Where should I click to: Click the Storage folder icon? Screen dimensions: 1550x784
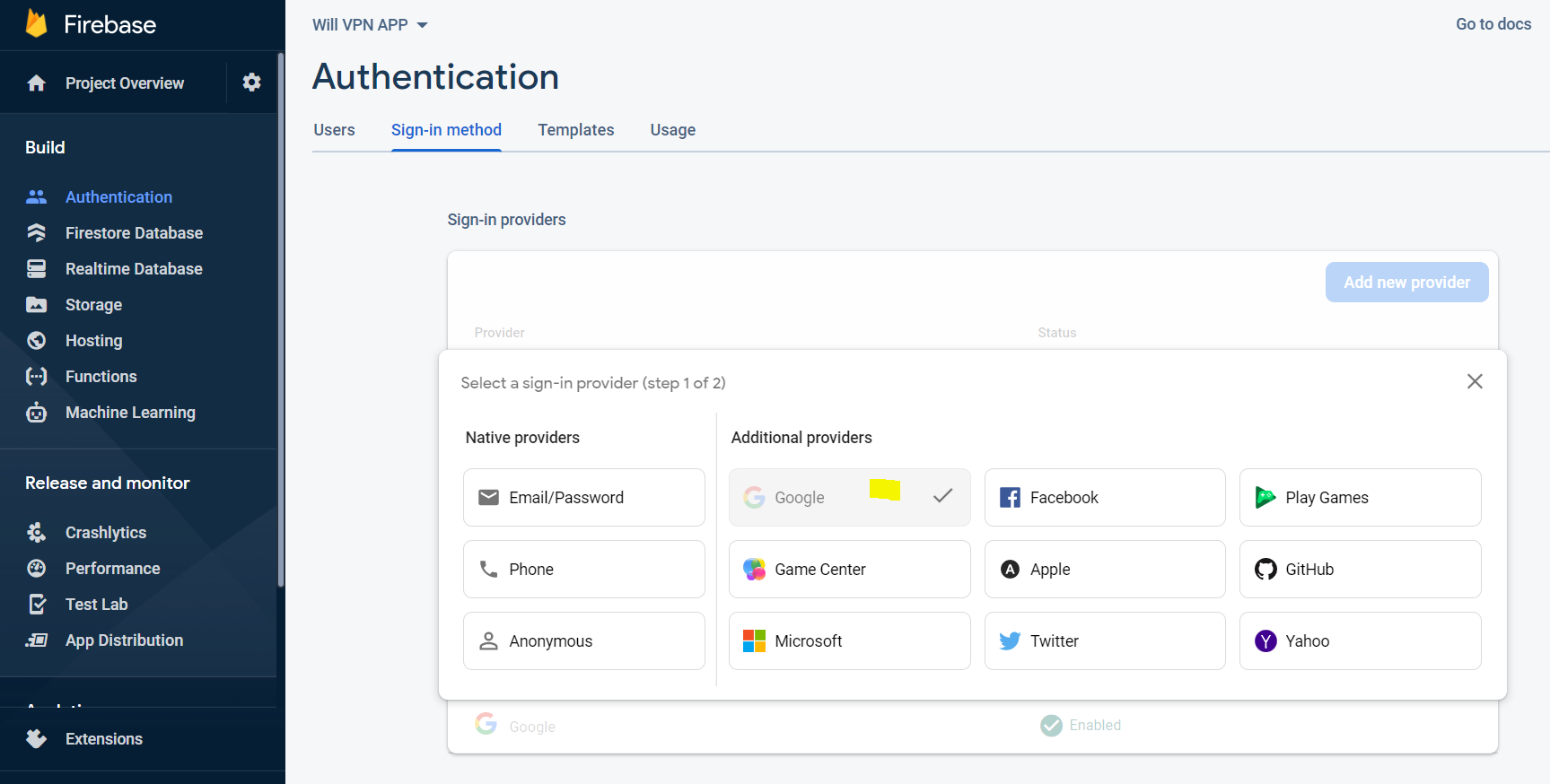pyautogui.click(x=36, y=304)
